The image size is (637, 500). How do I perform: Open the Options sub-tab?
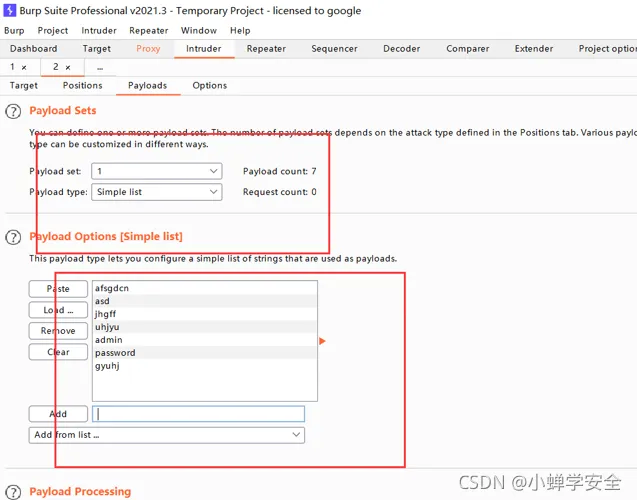(210, 86)
